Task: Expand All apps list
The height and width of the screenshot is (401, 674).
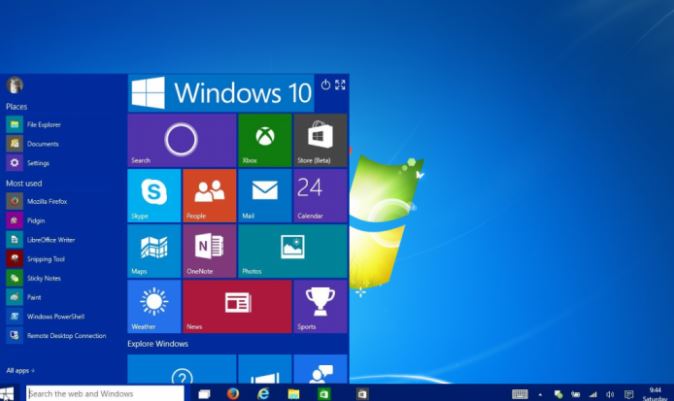Action: click(x=20, y=370)
